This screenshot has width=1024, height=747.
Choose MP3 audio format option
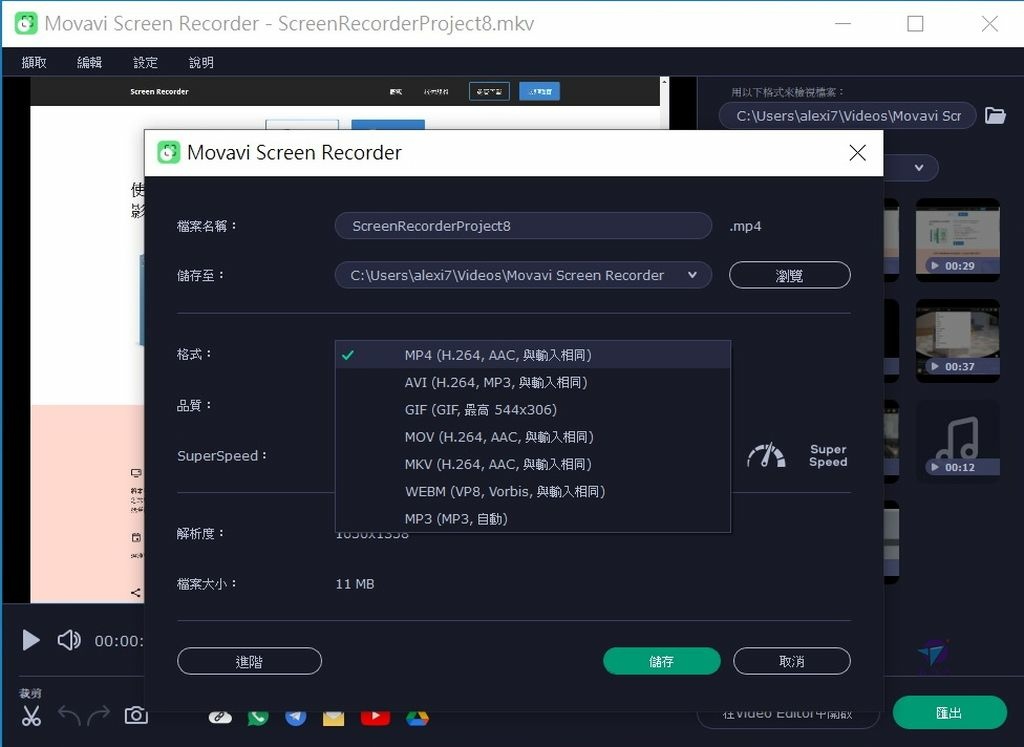tap(533, 518)
